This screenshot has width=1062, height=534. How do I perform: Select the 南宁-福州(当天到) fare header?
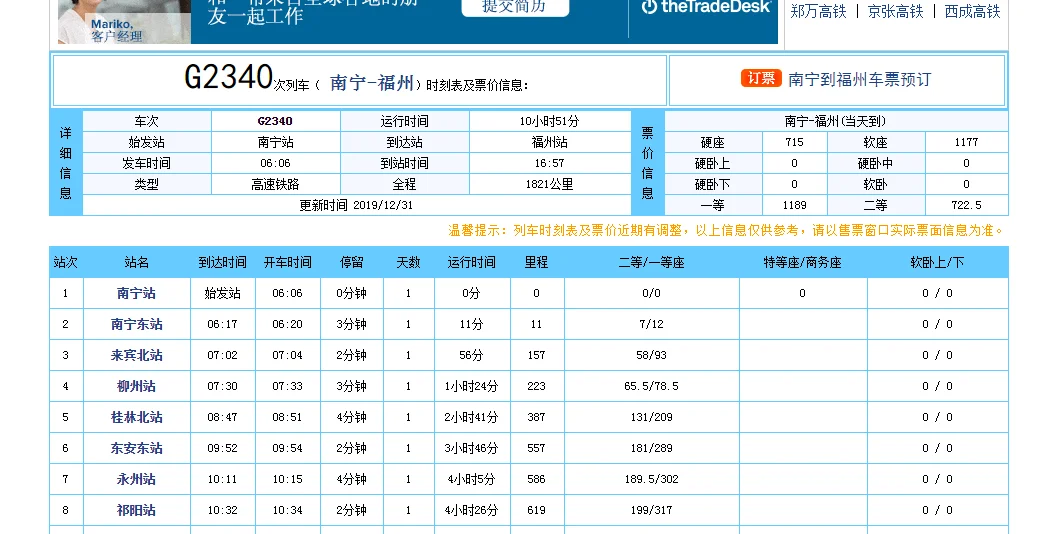click(835, 121)
